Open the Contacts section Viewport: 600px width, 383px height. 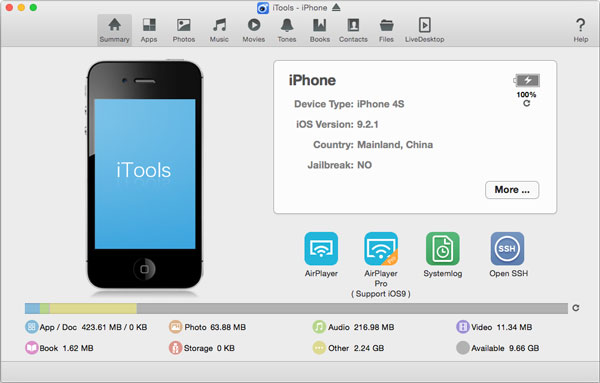353,30
